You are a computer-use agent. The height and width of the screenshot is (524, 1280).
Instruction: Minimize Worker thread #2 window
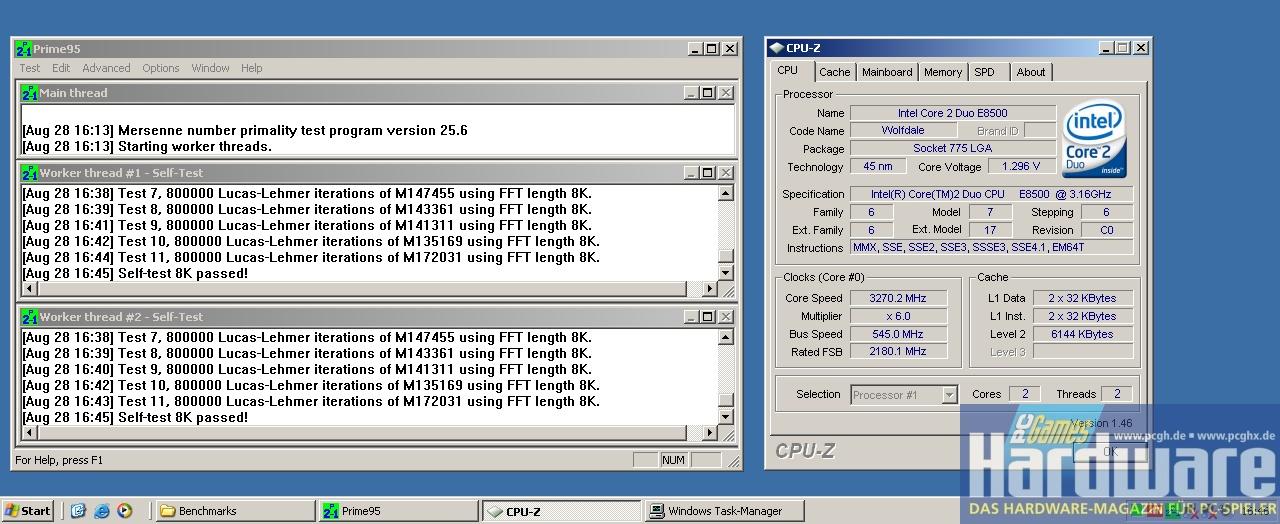[691, 317]
